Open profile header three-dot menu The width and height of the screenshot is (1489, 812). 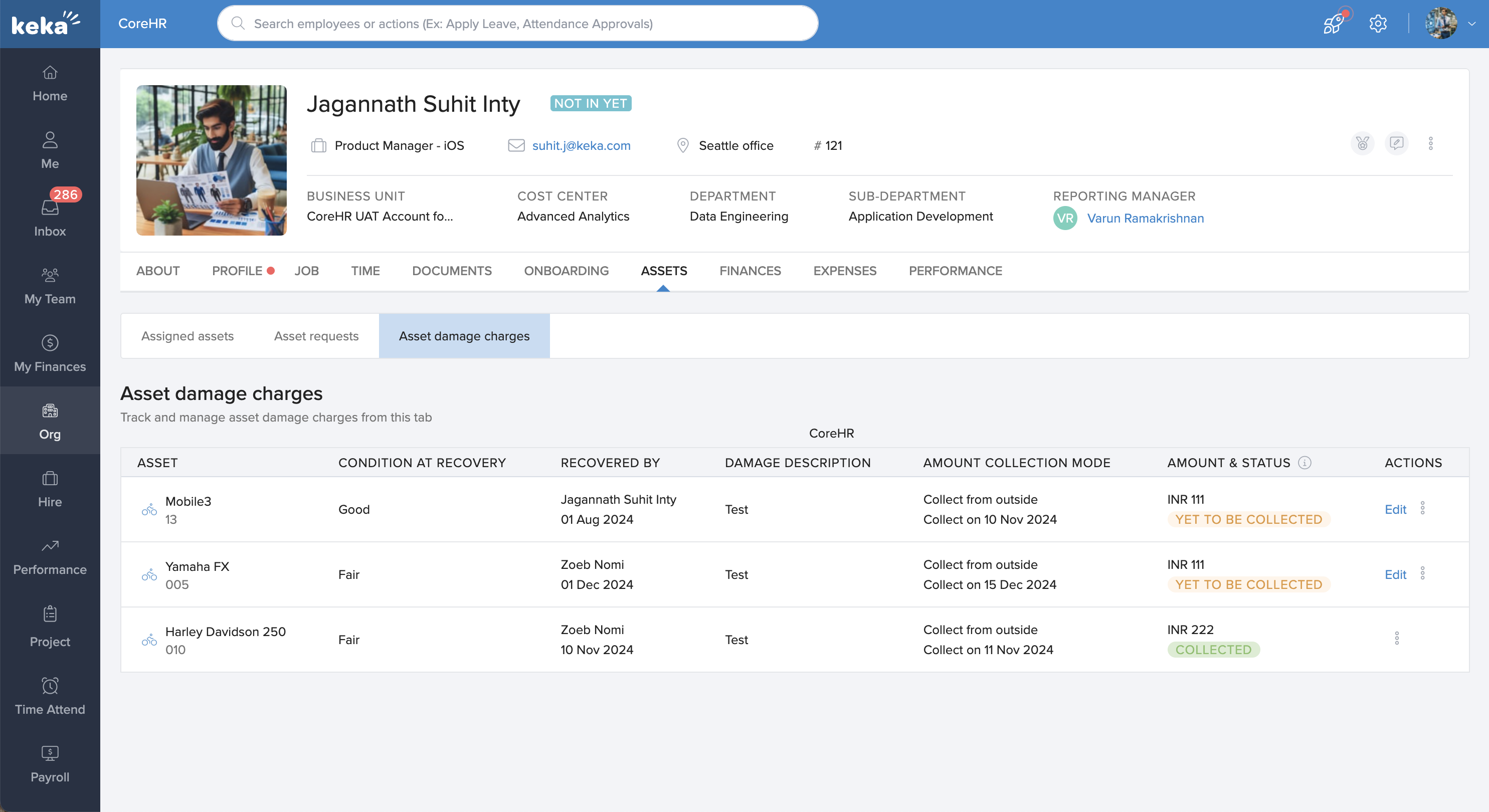click(1431, 143)
